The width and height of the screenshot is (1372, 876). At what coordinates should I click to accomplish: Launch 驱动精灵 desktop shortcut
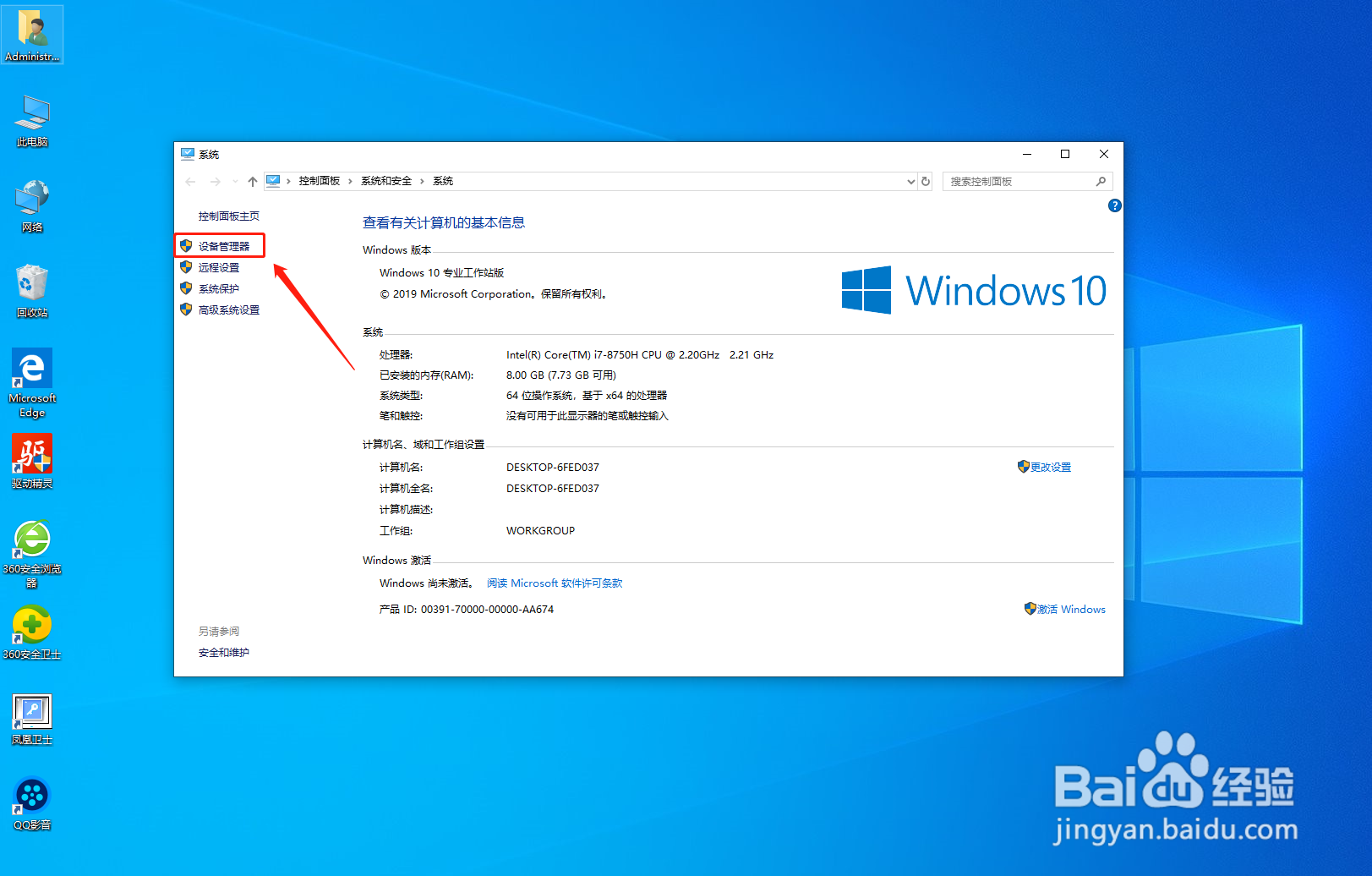tap(32, 462)
